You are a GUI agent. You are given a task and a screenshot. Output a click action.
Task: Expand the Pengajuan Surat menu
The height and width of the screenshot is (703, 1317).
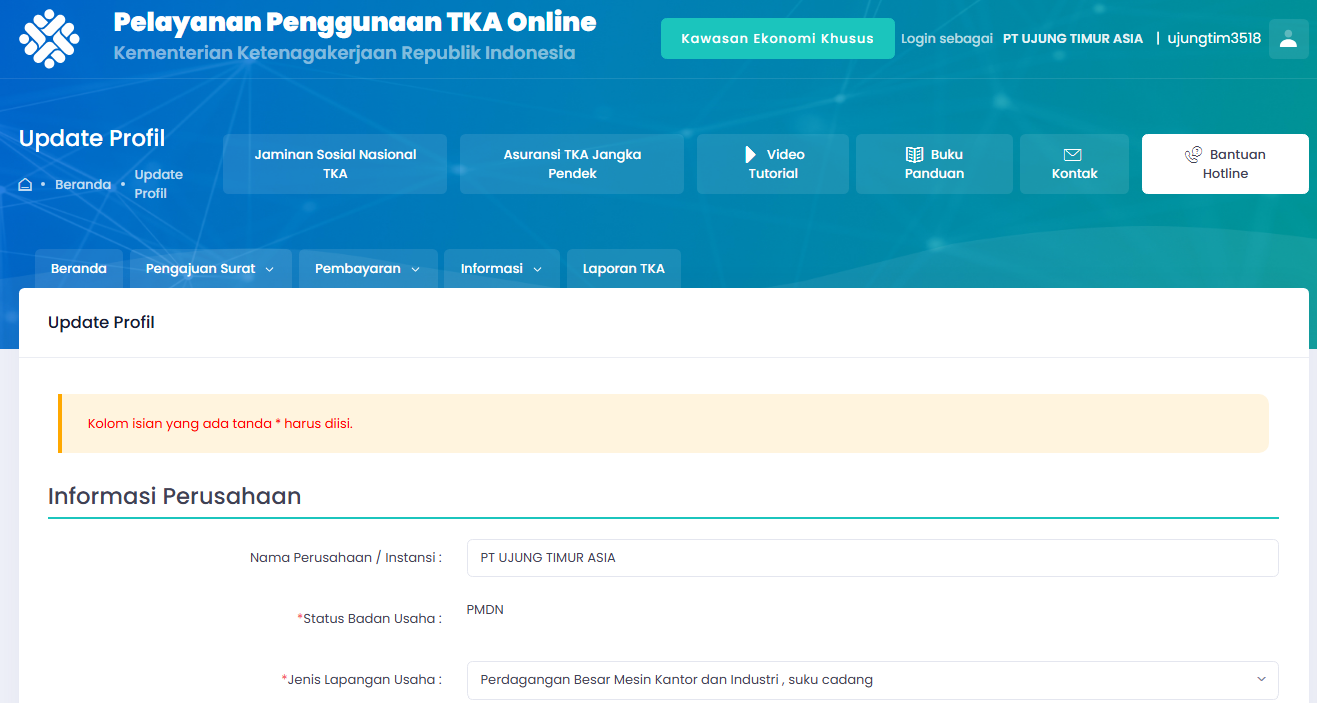point(211,269)
